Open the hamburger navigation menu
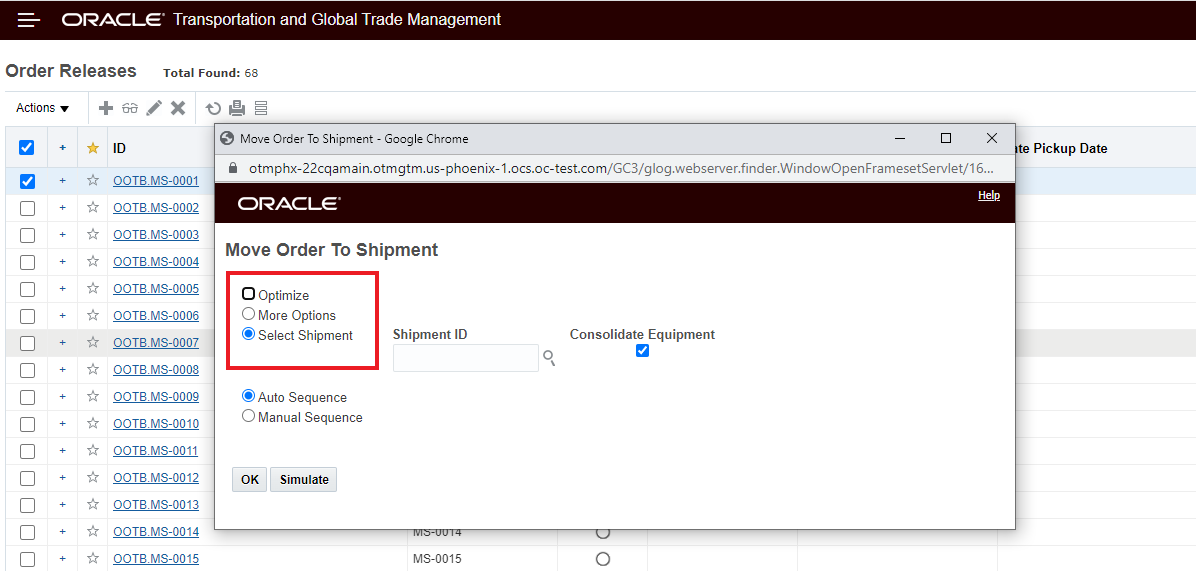Viewport: 1196px width, 571px height. pyautogui.click(x=28, y=20)
